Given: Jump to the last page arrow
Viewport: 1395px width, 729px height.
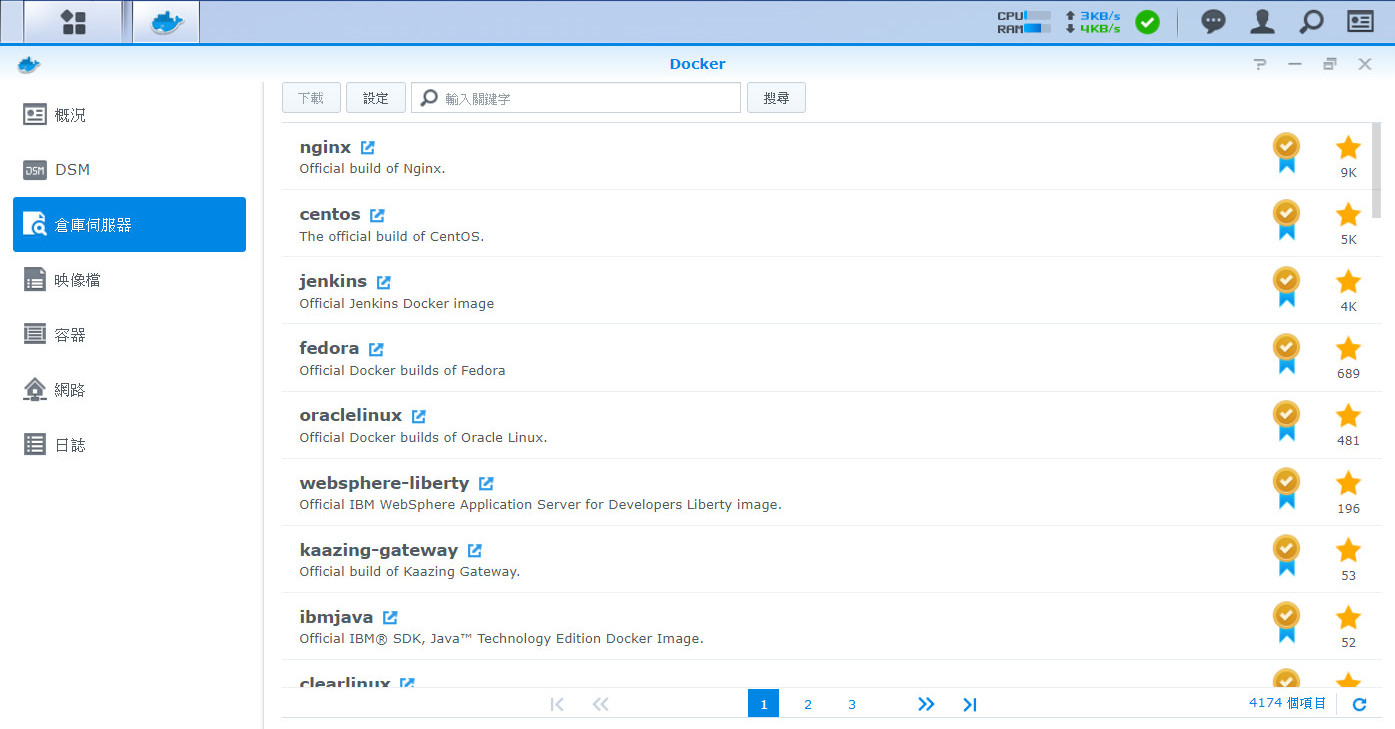Looking at the screenshot, I should pos(969,704).
